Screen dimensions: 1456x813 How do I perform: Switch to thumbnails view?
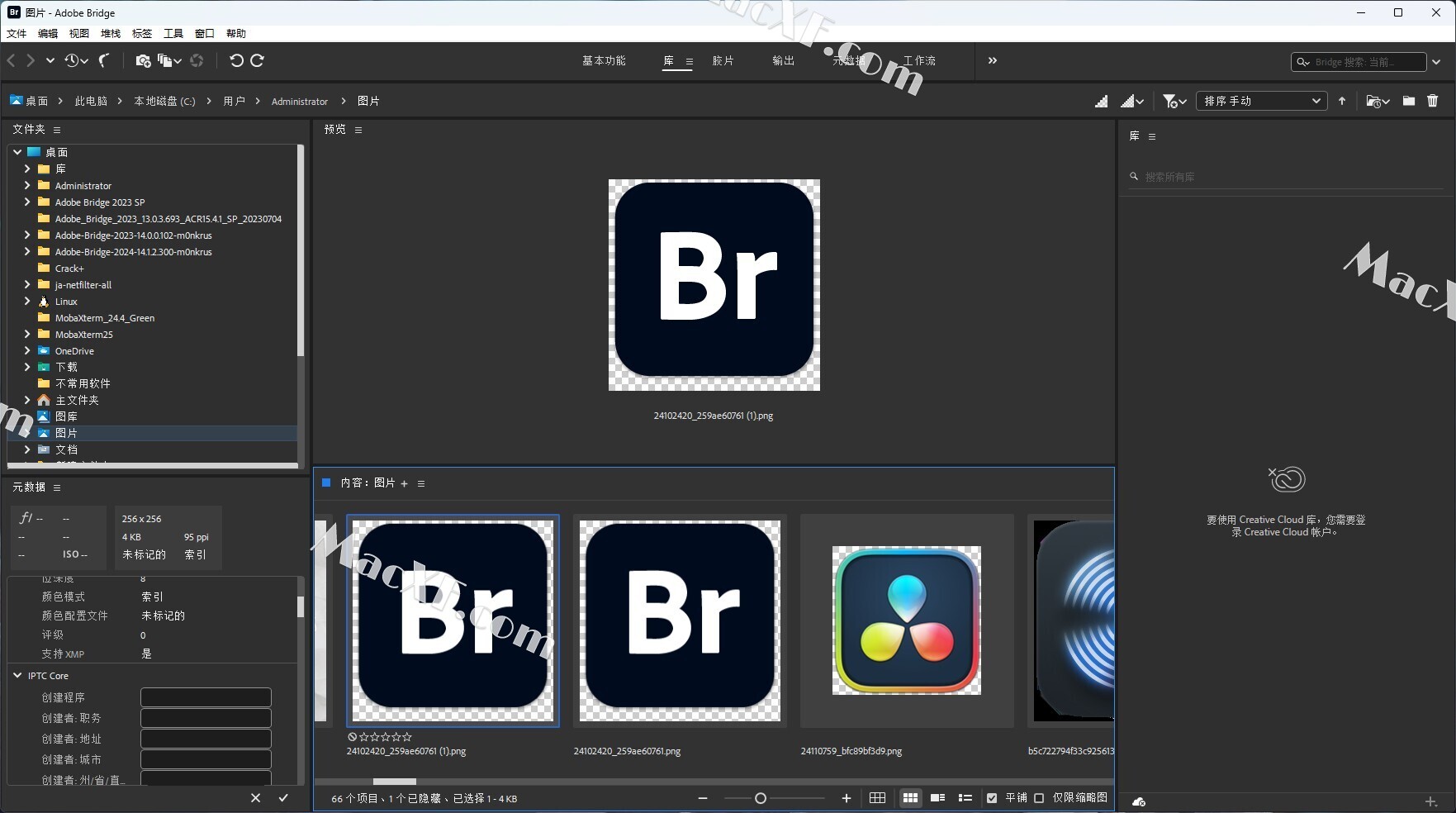910,798
